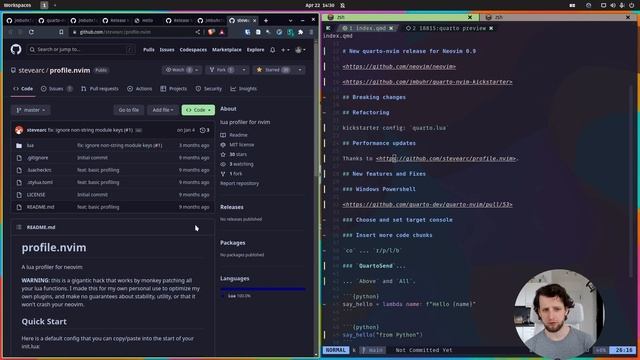The width and height of the screenshot is (640, 360).
Task: Open the .gitignore file row
Action: 112,158
